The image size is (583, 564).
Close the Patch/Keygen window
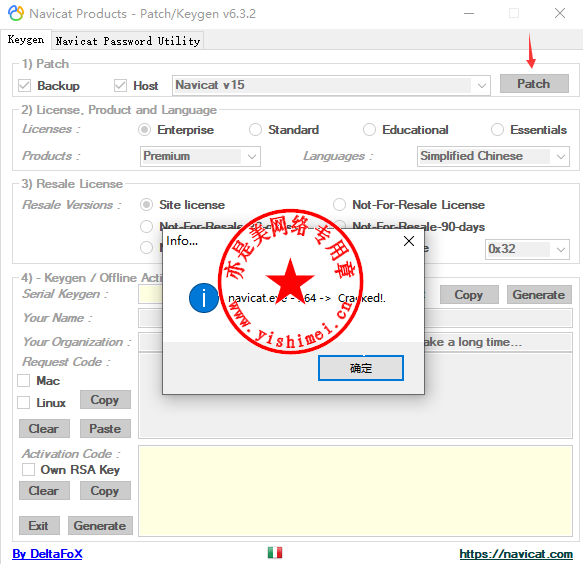pyautogui.click(x=560, y=14)
